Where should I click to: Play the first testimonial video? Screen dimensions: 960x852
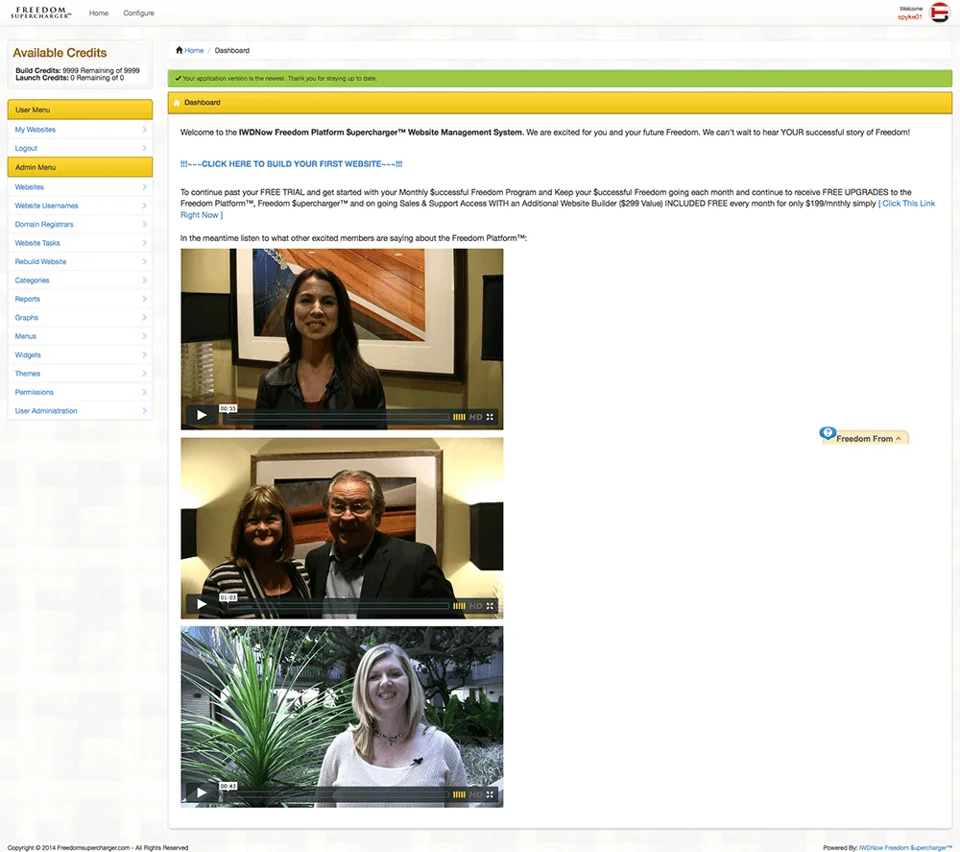click(x=201, y=416)
